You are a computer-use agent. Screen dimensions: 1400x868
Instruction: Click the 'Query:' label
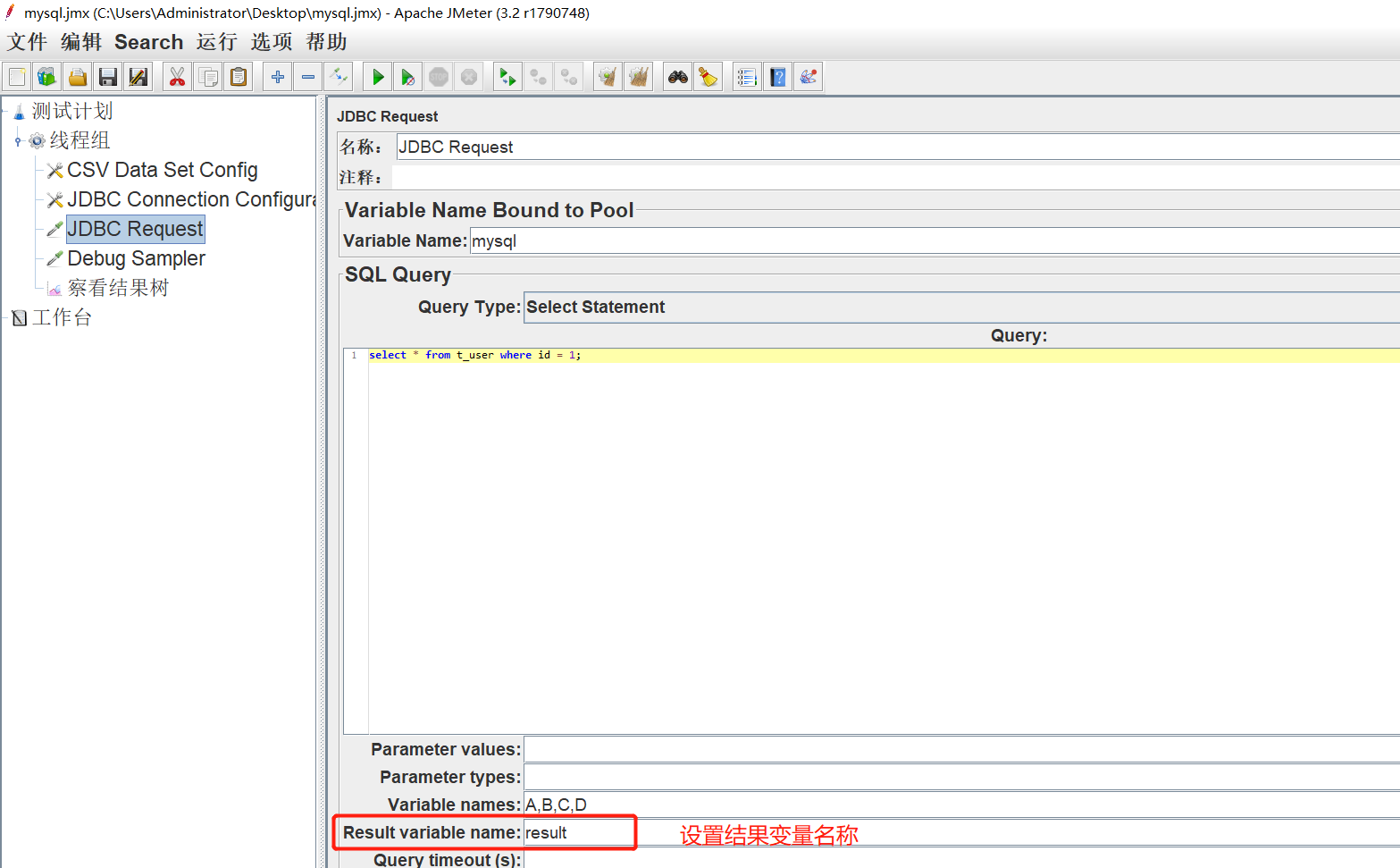point(1019,335)
